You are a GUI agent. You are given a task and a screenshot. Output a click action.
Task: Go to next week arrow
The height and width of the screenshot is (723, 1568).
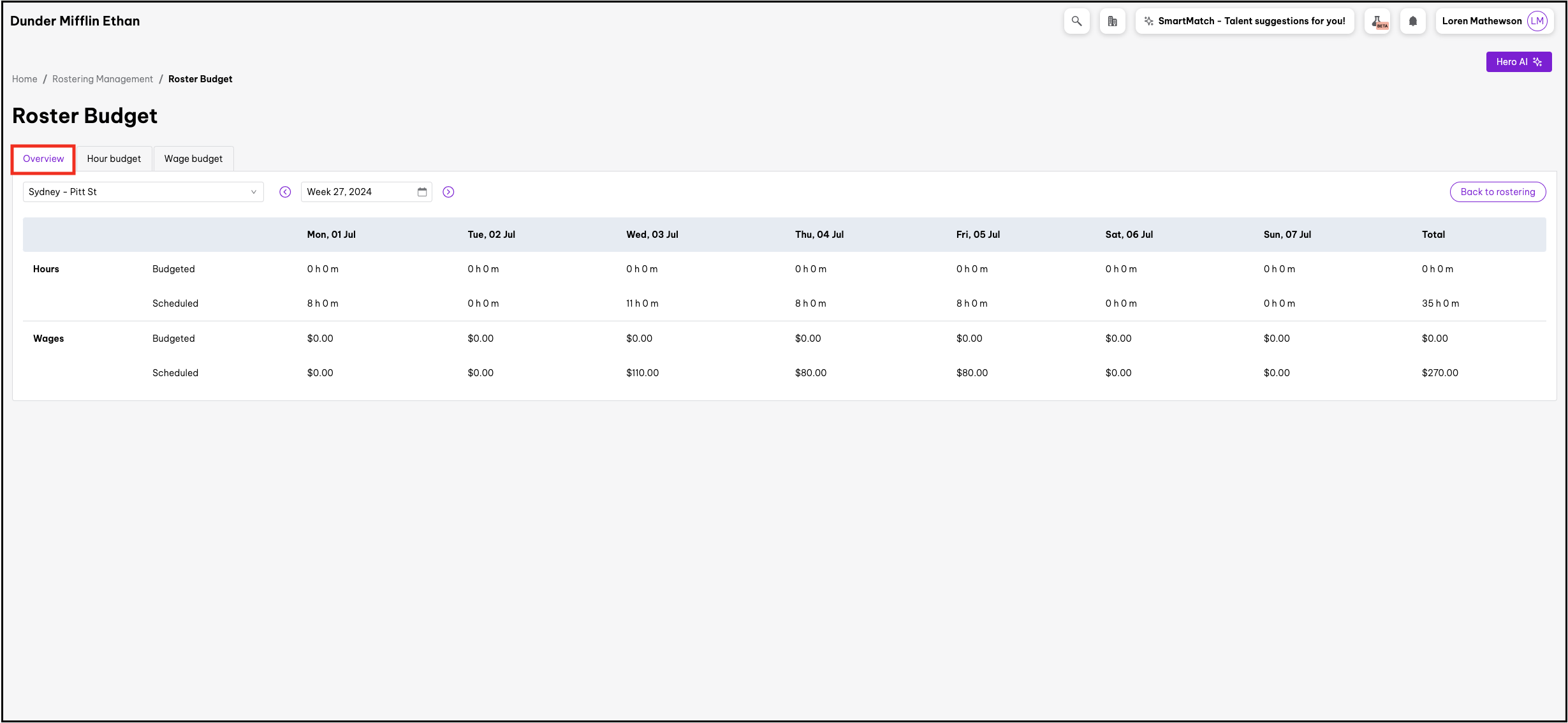tap(448, 192)
